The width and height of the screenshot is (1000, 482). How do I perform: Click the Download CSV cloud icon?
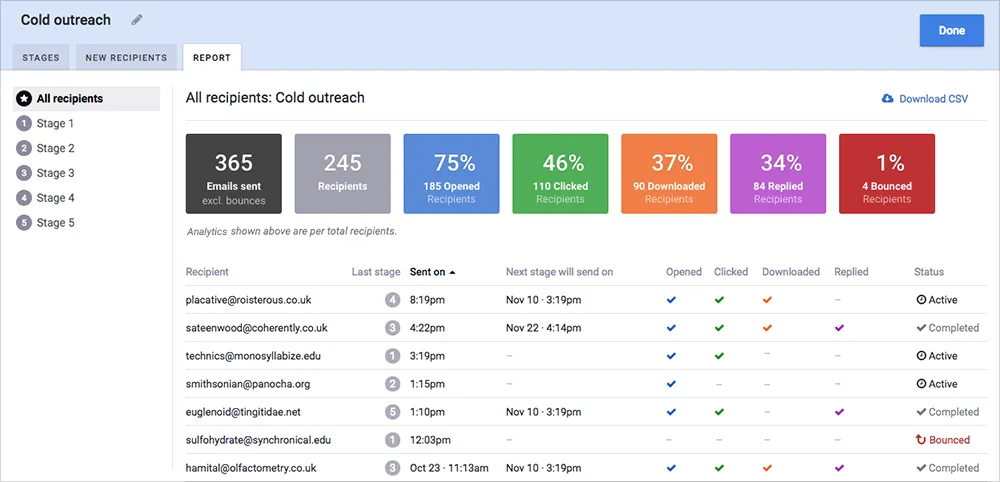(x=887, y=99)
